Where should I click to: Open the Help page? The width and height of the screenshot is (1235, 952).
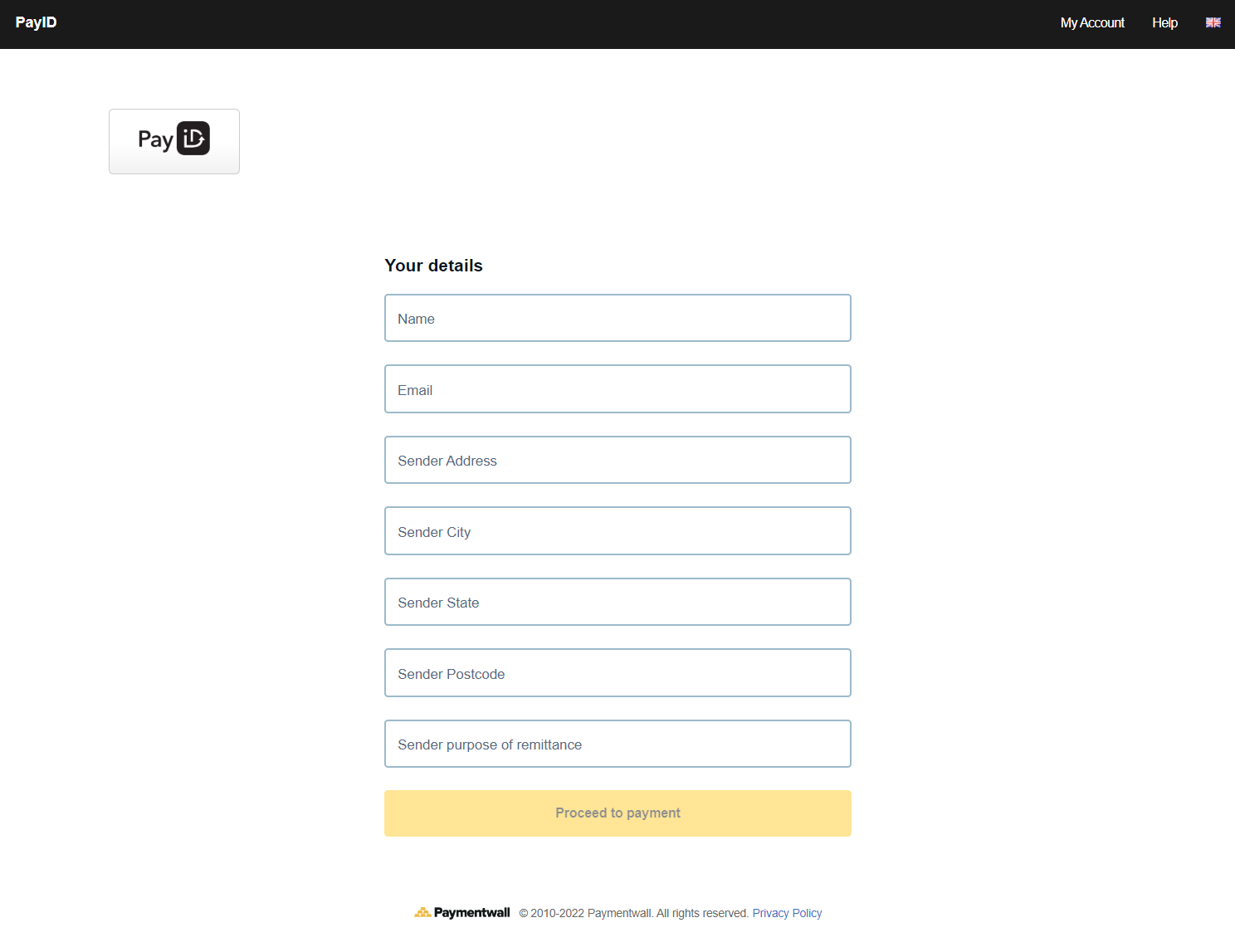tap(1164, 22)
